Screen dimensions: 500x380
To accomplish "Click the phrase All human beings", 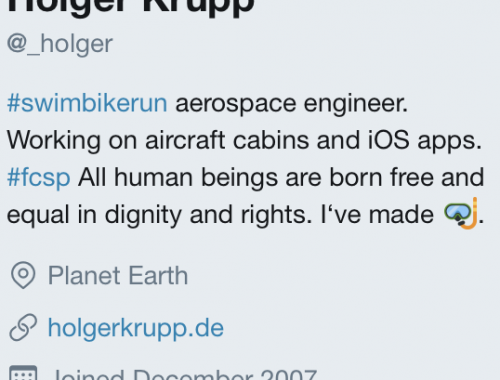I will (x=178, y=177).
